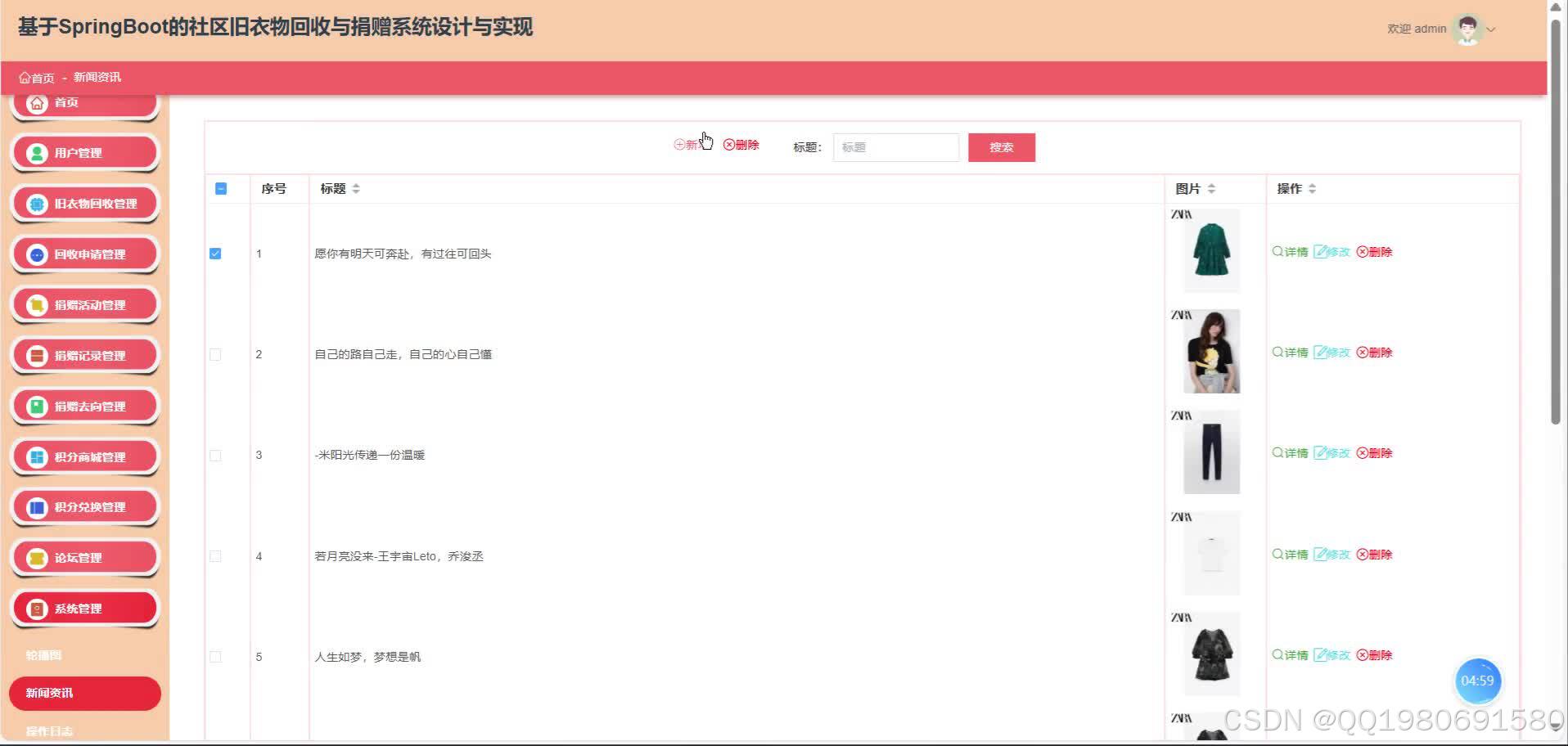Open 捐赠活动管理 sidebar icon

click(x=36, y=304)
